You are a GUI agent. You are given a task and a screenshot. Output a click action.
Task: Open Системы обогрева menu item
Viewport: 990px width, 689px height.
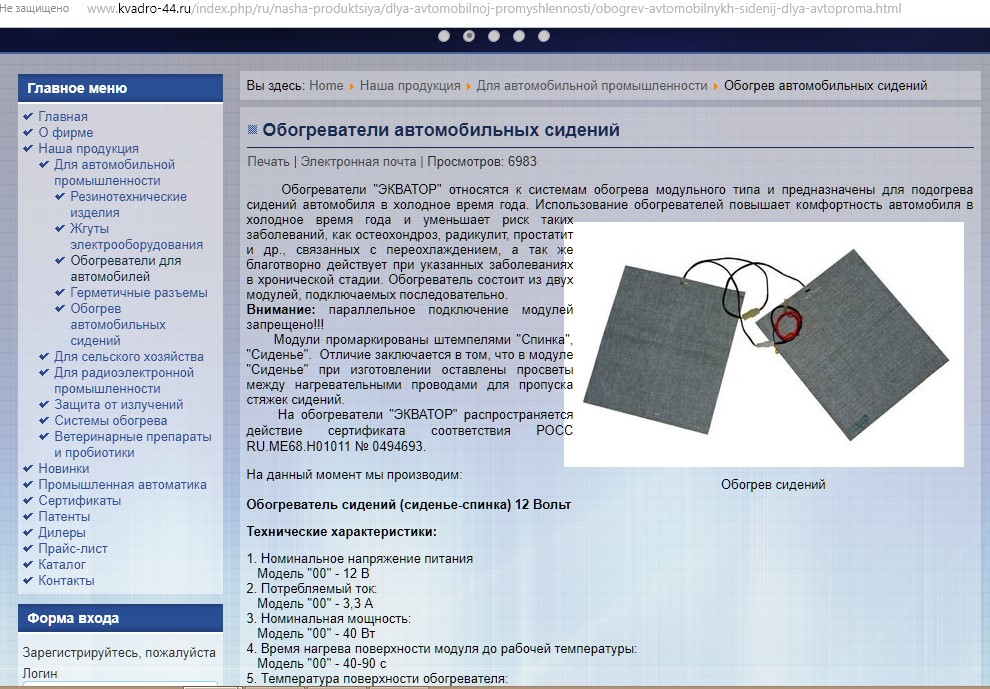click(x=110, y=421)
